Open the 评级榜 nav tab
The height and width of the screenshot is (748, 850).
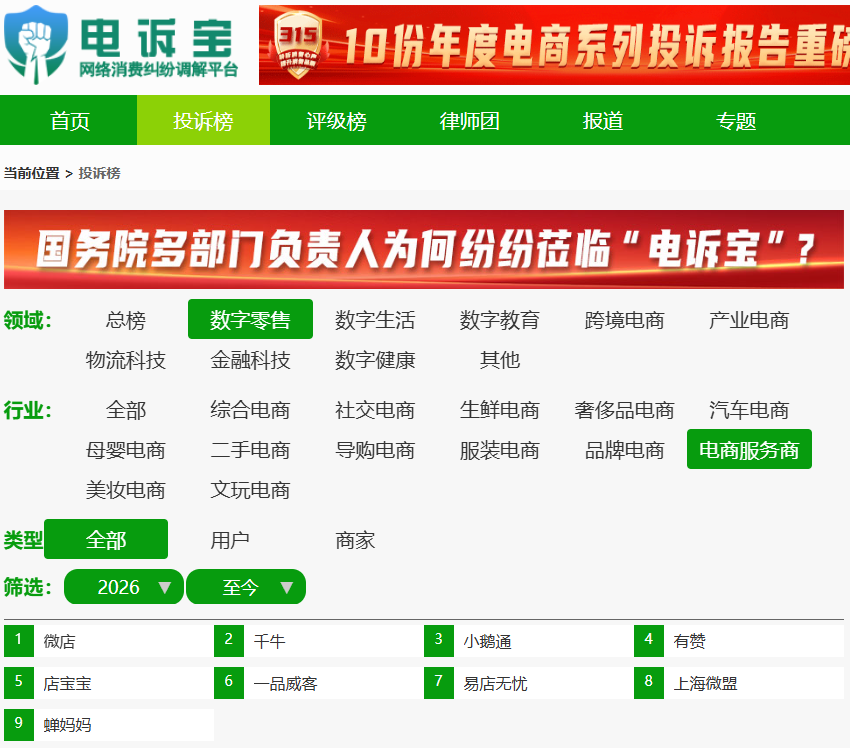coord(336,120)
